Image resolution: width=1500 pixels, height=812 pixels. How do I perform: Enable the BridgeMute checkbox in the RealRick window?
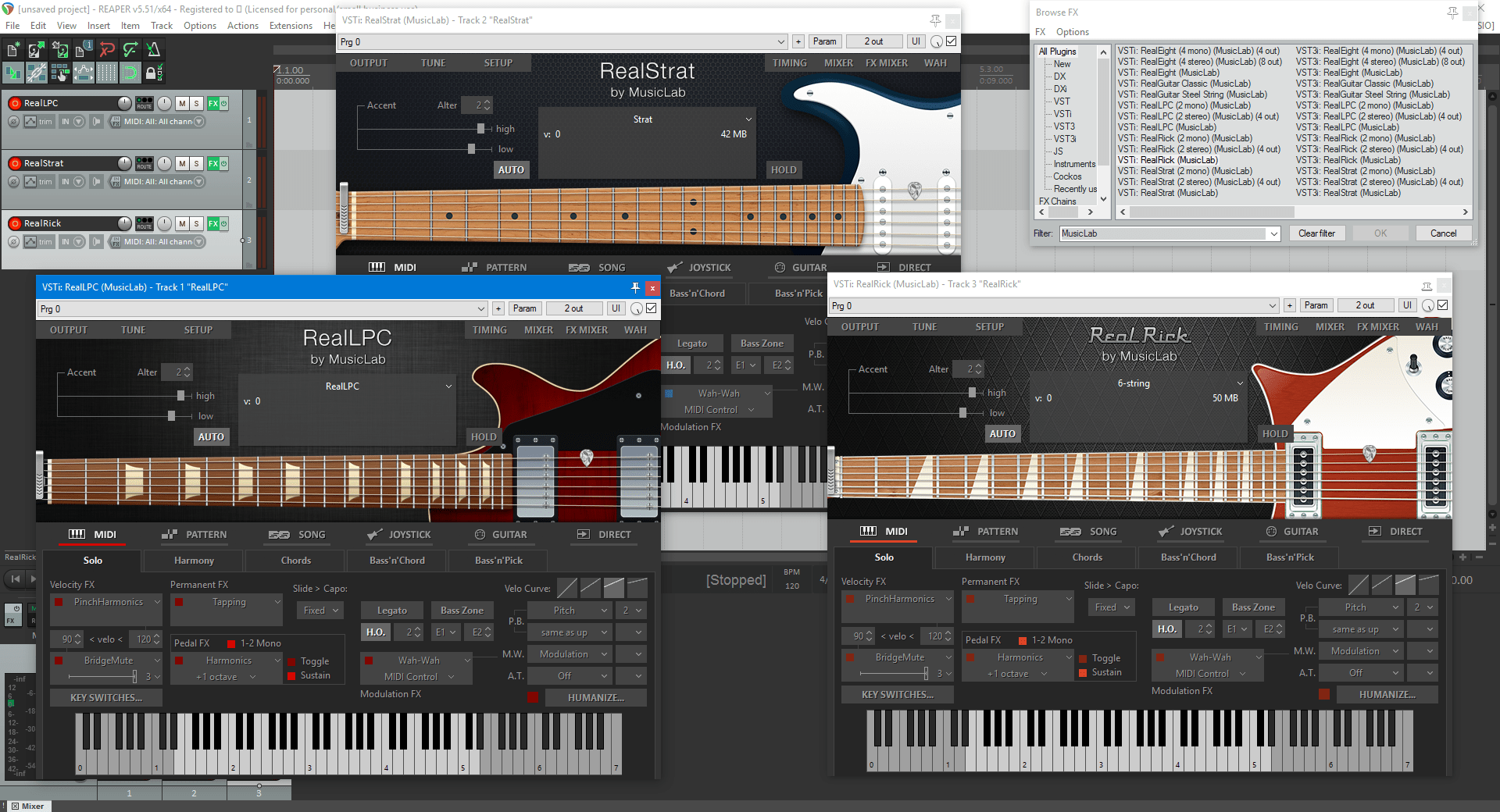click(850, 657)
